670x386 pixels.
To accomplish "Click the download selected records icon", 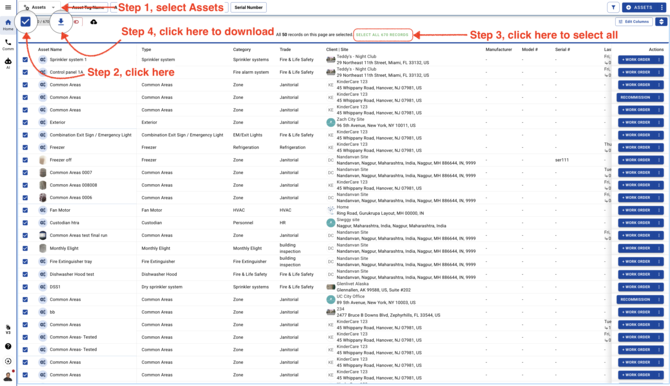I will [61, 21].
